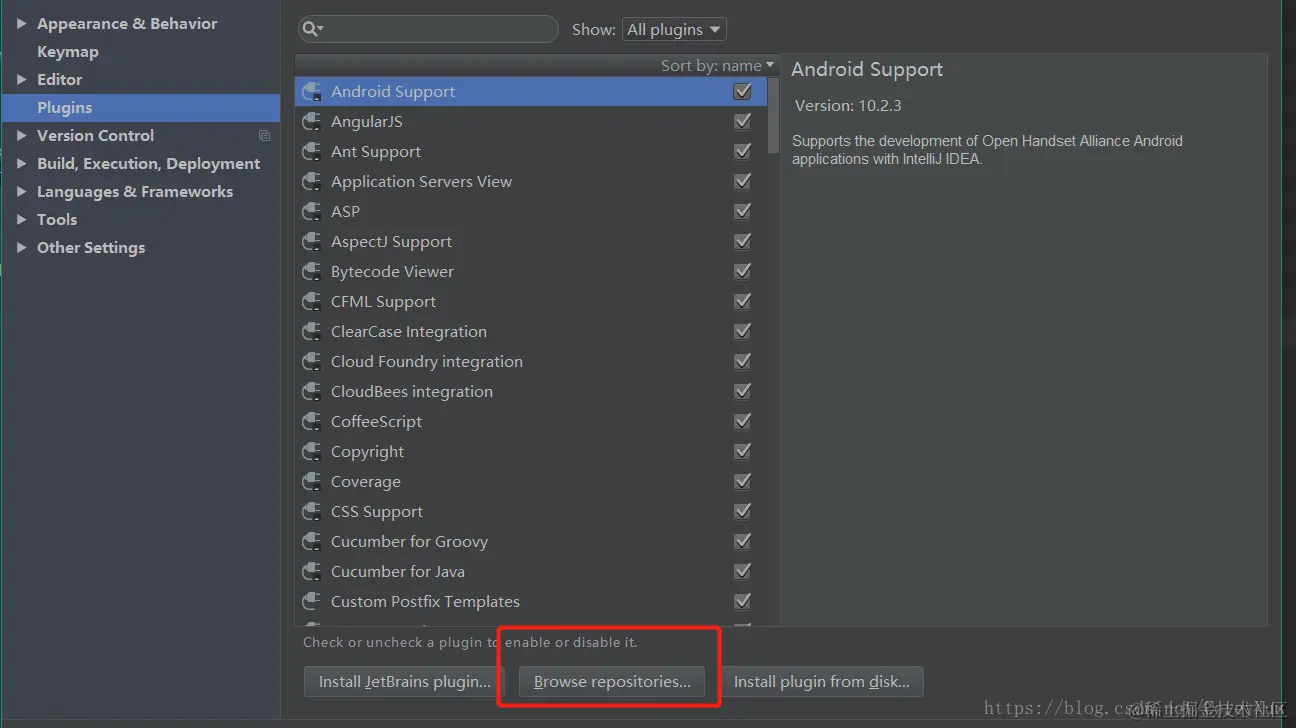Screen dimensions: 1296x728
Task: Click the ClearCase Integration plugin icon
Action: (312, 332)
